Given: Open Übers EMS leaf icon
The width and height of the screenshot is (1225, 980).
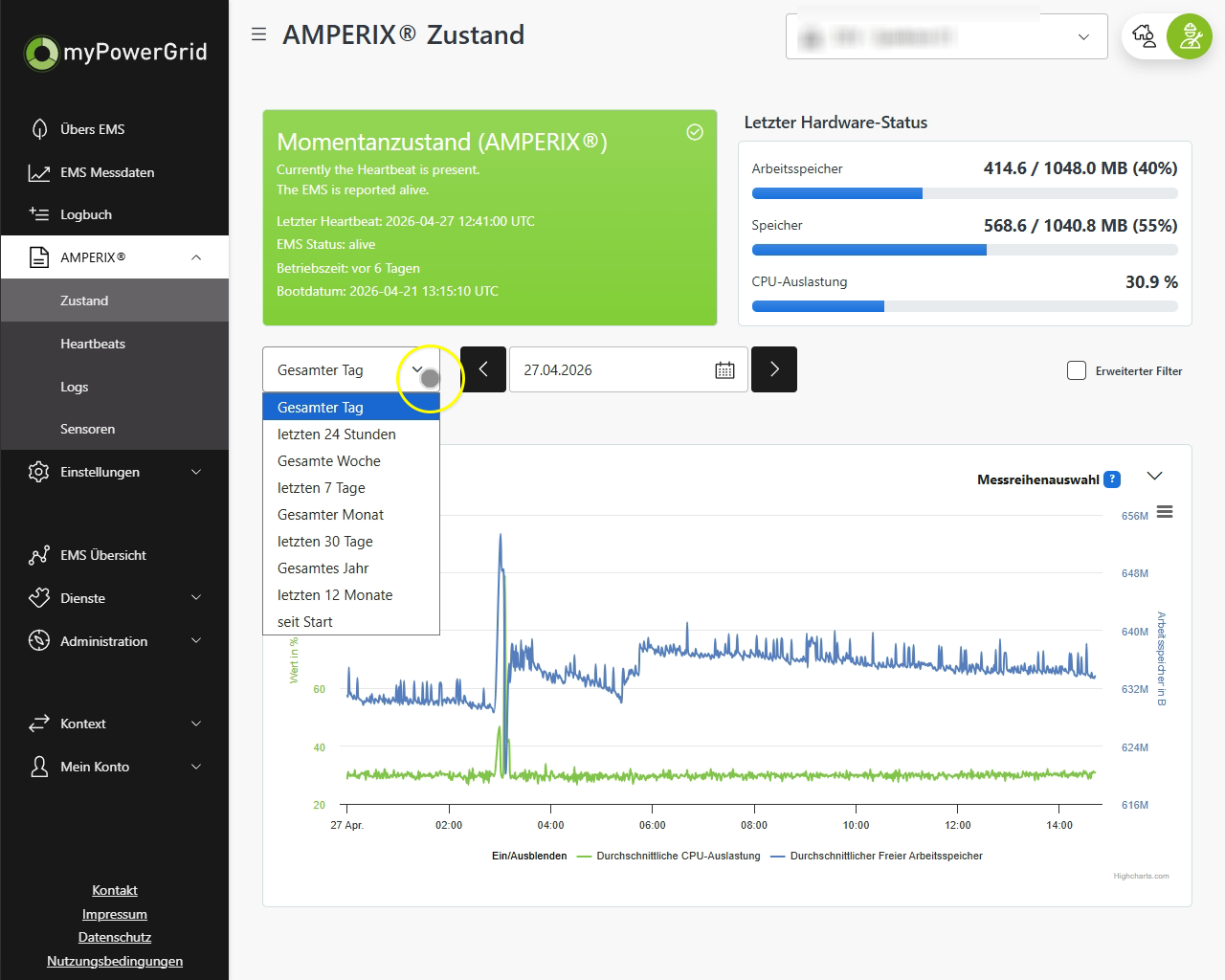Looking at the screenshot, I should point(39,129).
